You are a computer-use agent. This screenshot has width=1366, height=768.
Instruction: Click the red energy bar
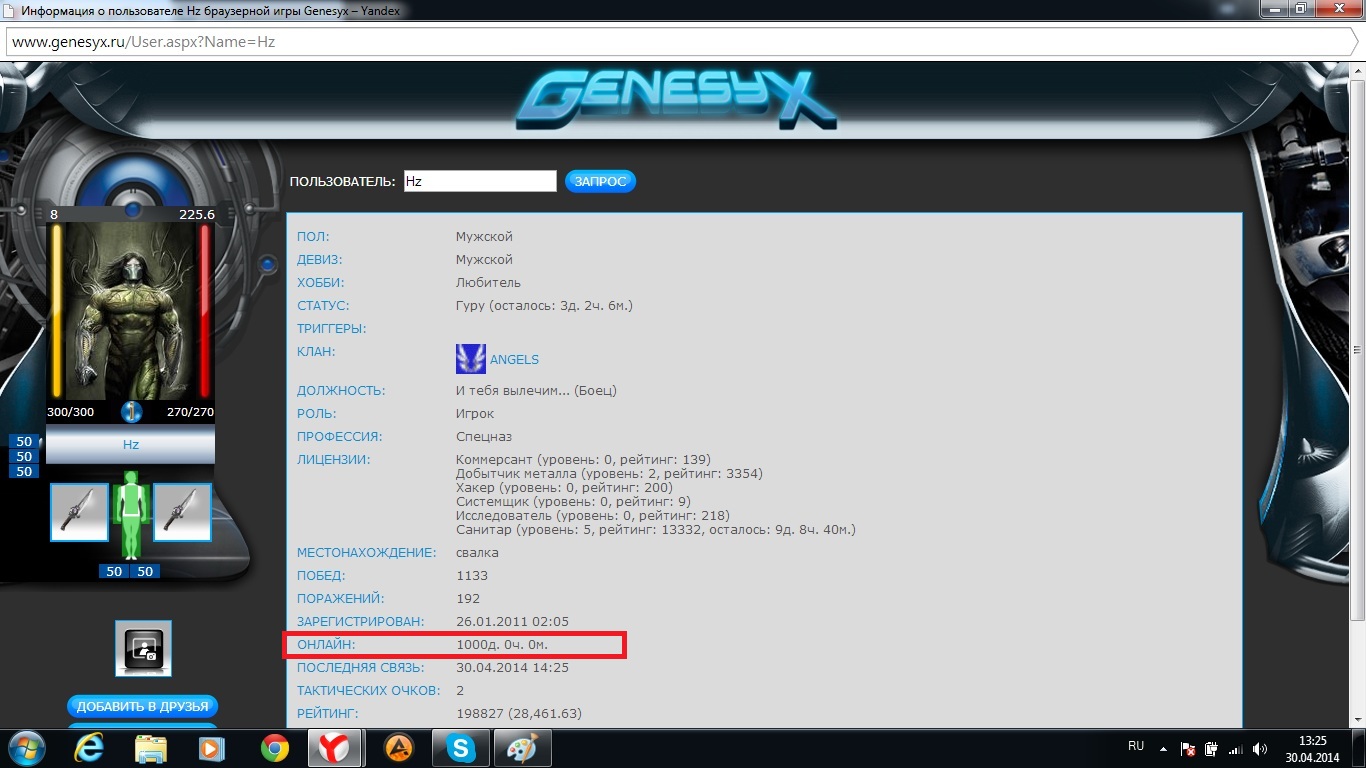[x=205, y=311]
